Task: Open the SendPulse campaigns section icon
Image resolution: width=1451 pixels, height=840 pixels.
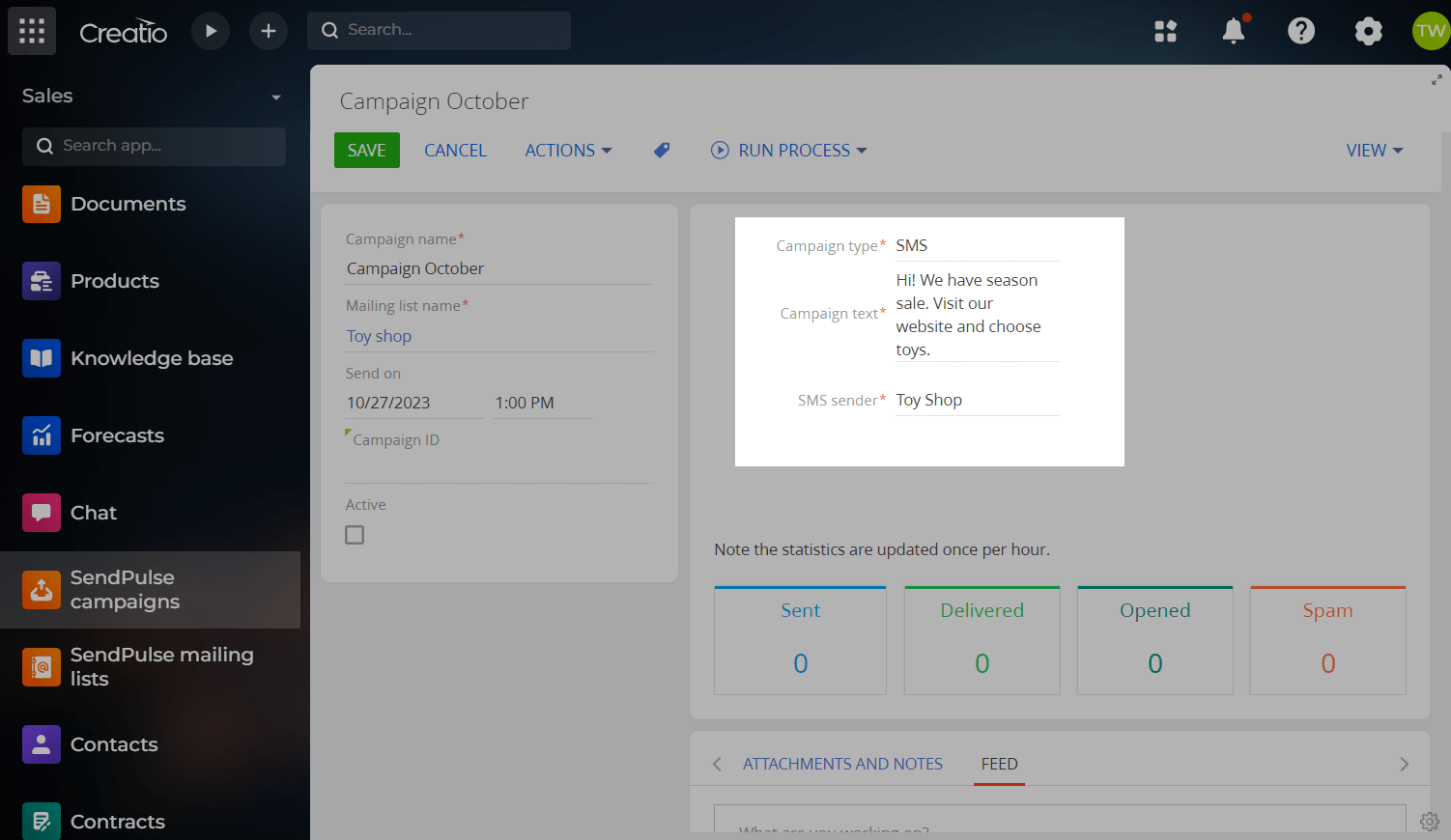Action: pos(42,590)
